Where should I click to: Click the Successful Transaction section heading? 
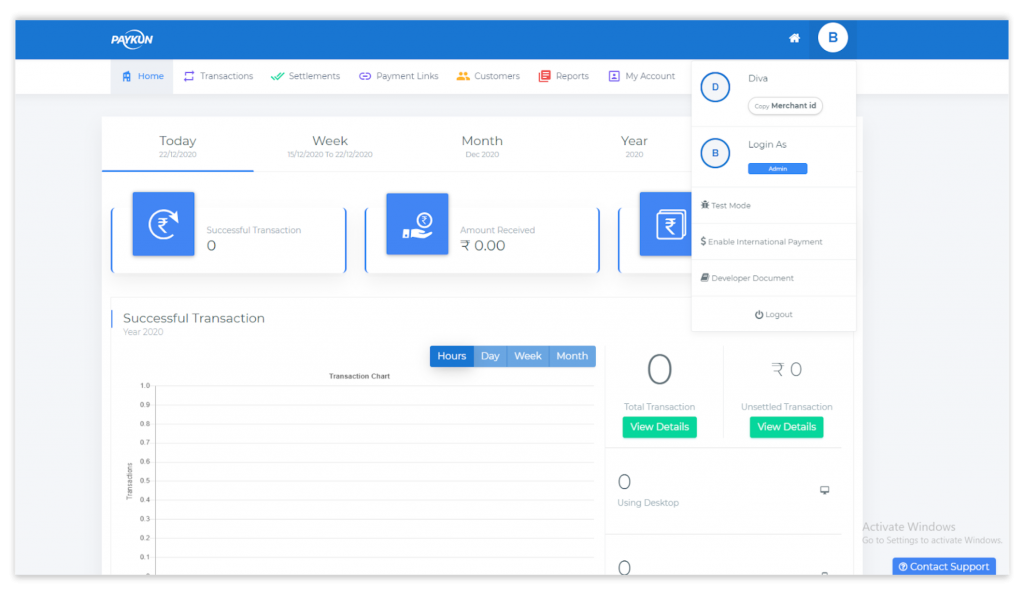coord(194,318)
